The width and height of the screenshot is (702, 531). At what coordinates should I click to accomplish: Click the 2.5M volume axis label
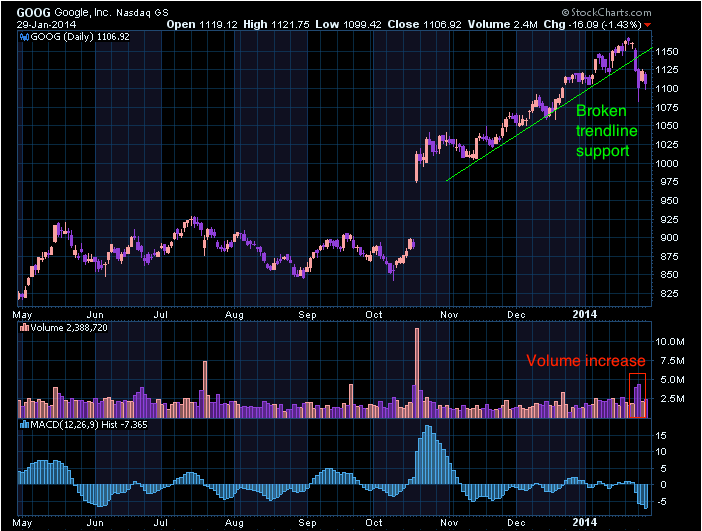coord(672,398)
